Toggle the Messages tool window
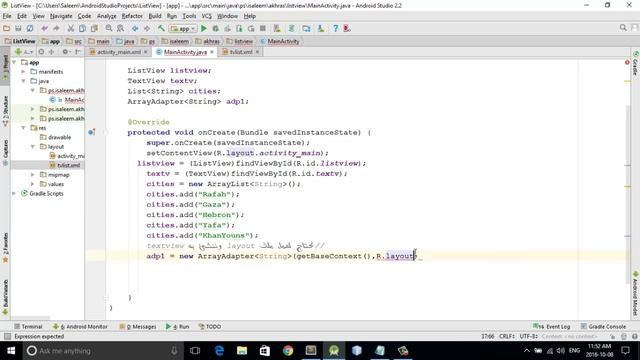Viewport: 640px width, 360px height. point(138,327)
